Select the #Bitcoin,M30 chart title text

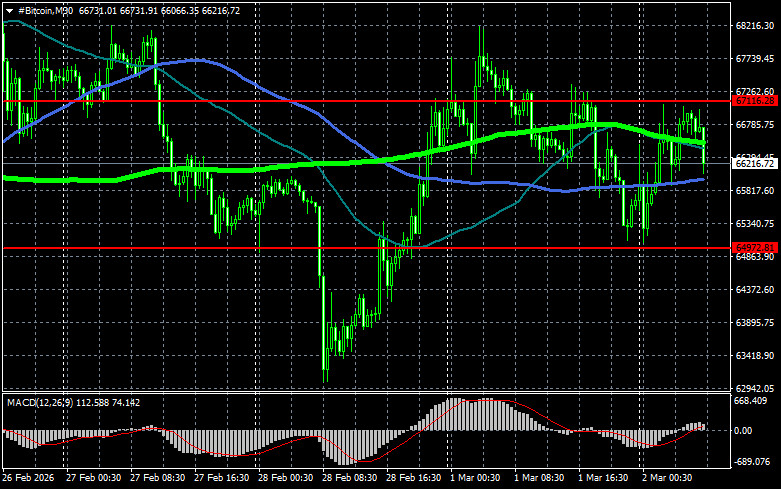click(x=45, y=10)
